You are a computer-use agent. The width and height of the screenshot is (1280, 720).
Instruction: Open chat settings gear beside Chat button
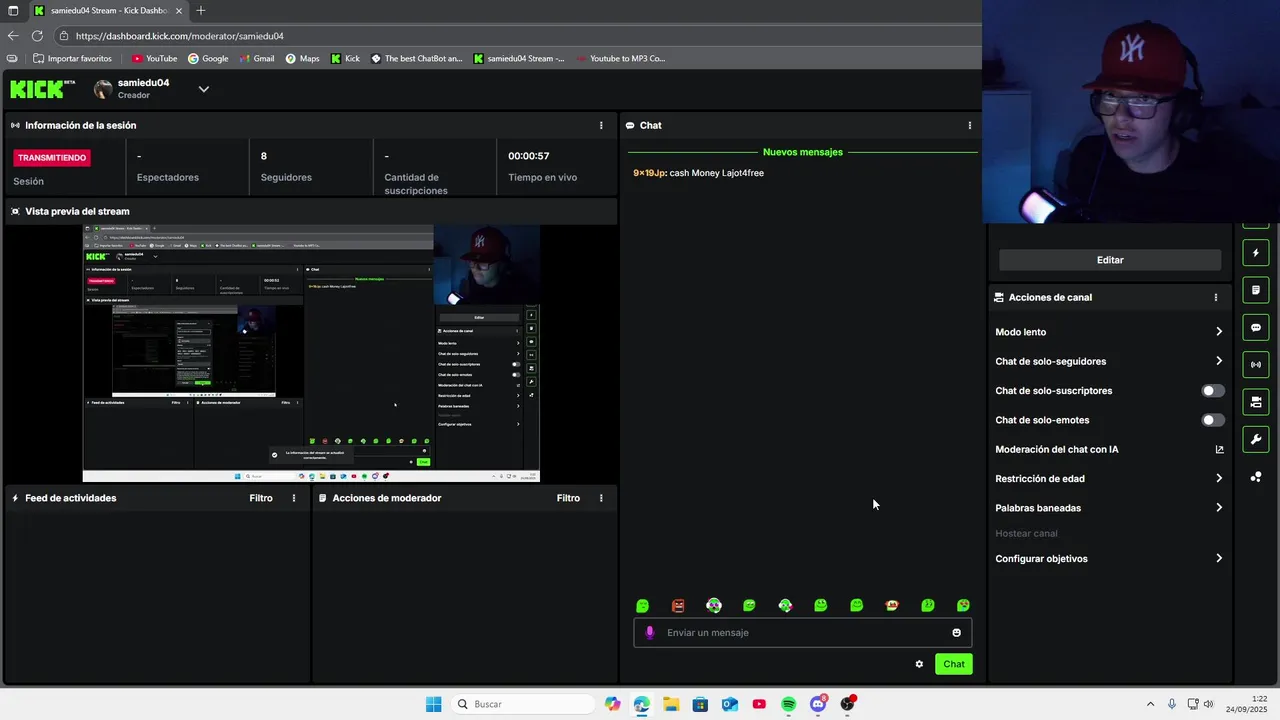tap(919, 664)
